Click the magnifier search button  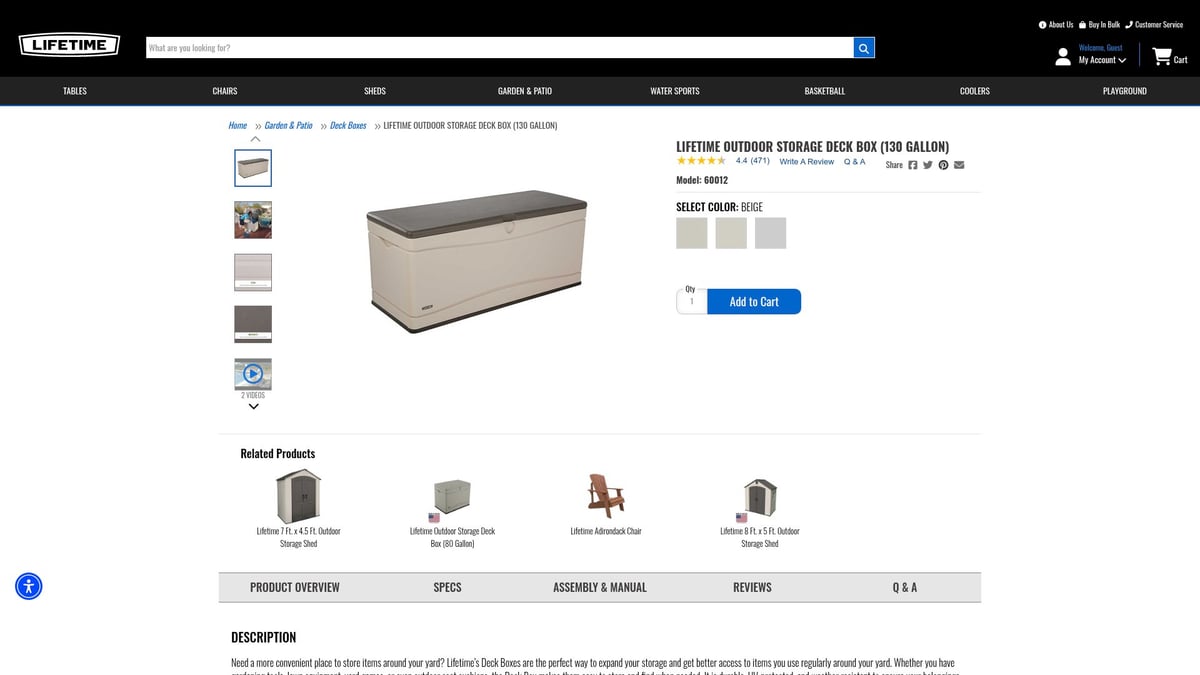(x=864, y=47)
